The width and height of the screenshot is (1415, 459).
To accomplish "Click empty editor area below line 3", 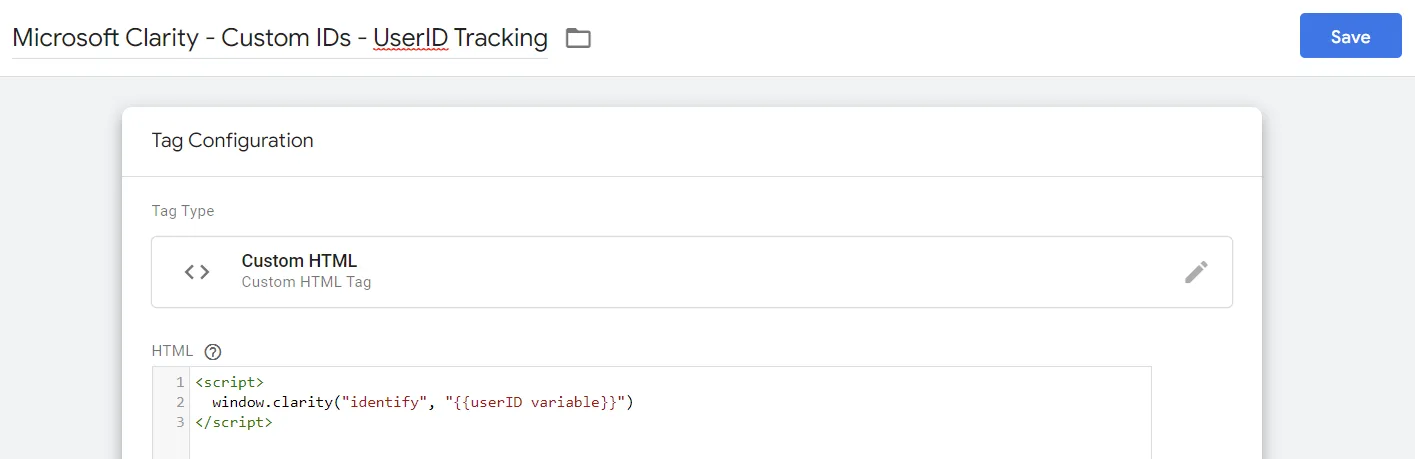I will [x=670, y=445].
